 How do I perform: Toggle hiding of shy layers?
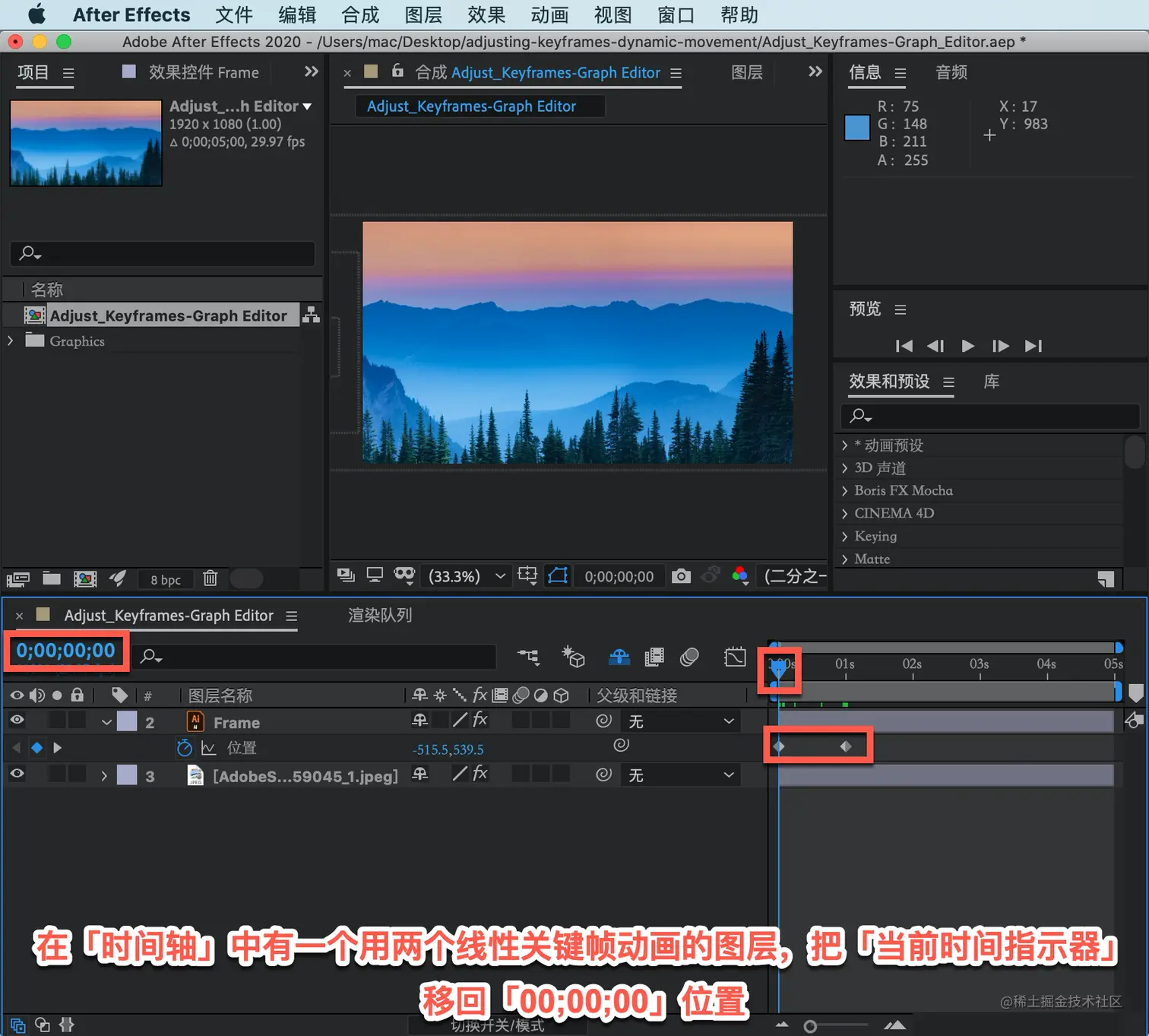(x=619, y=657)
